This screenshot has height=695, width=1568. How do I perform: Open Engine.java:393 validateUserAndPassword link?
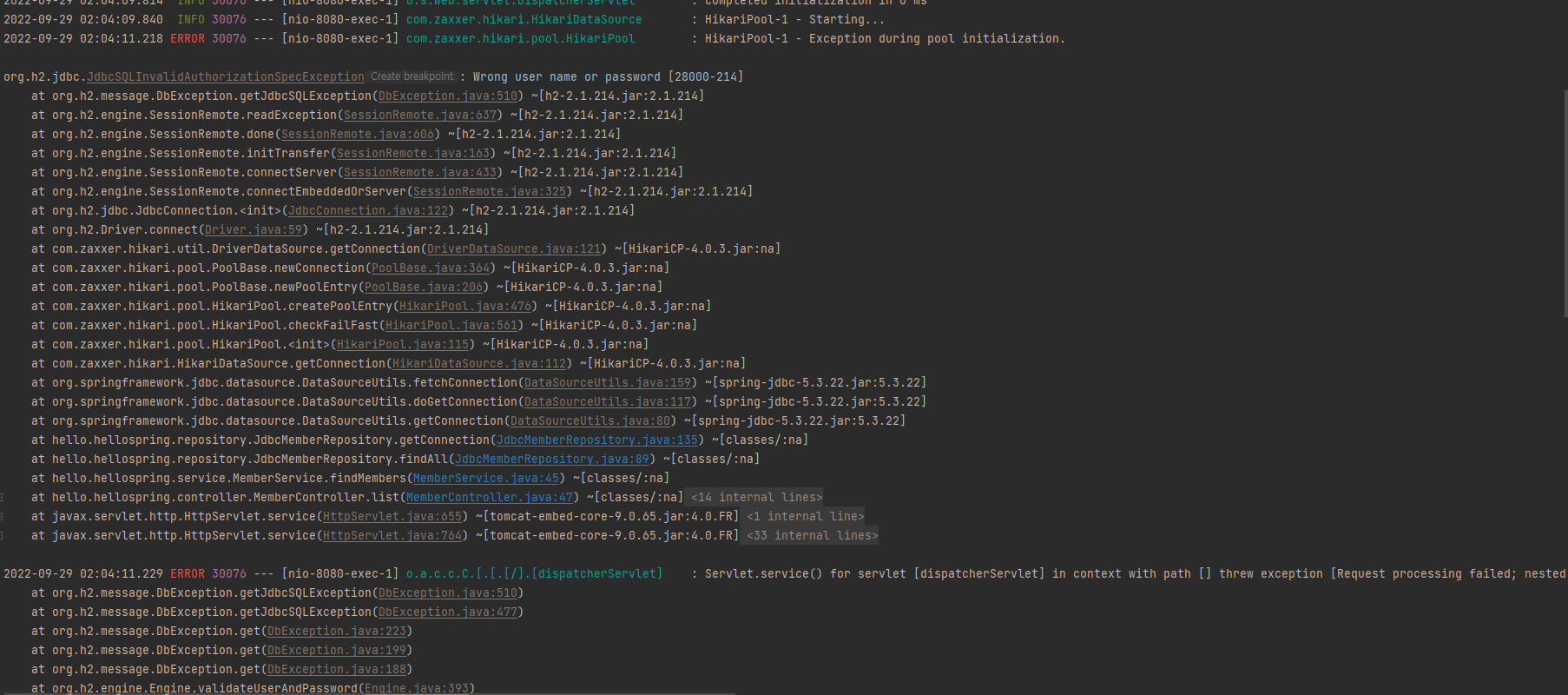coord(417,688)
